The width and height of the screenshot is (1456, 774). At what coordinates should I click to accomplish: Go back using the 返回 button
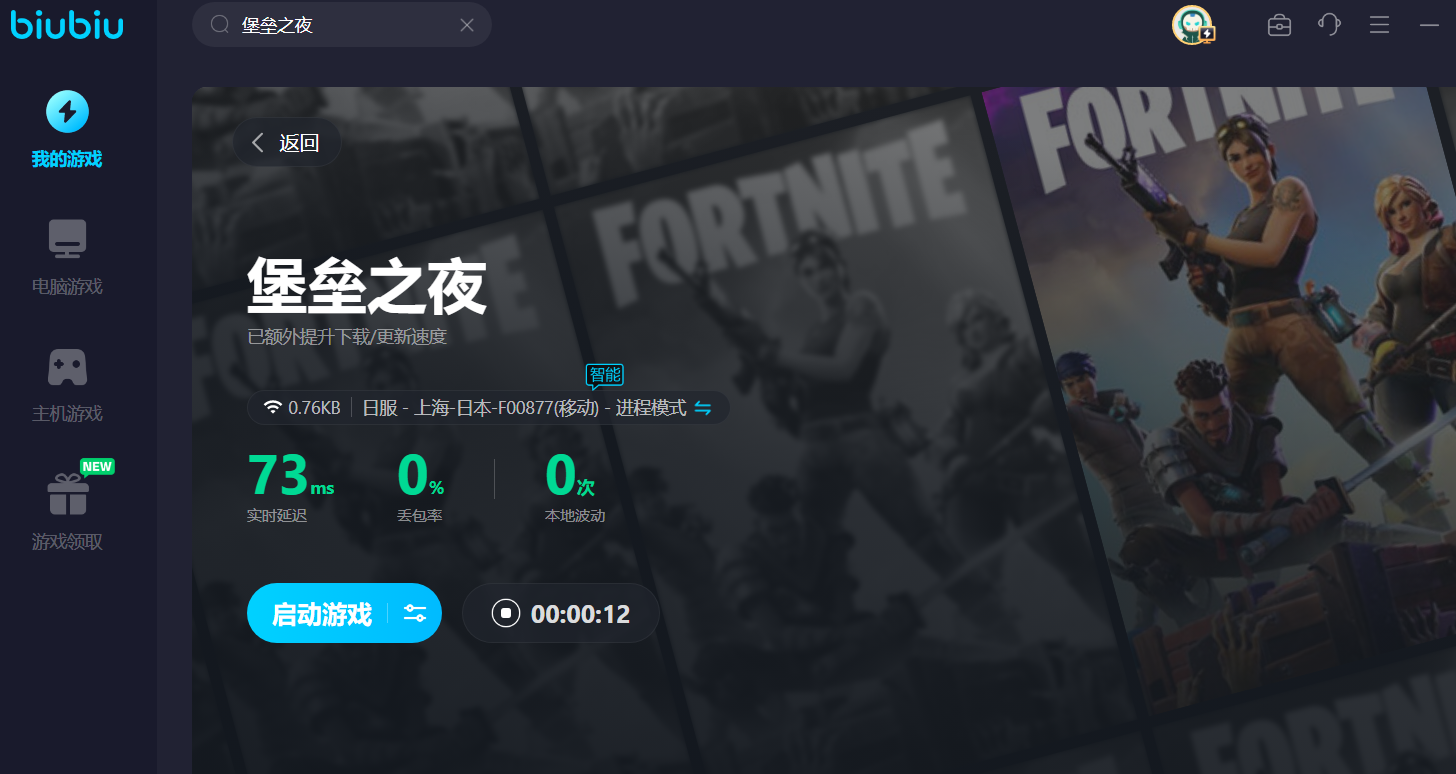pos(287,143)
